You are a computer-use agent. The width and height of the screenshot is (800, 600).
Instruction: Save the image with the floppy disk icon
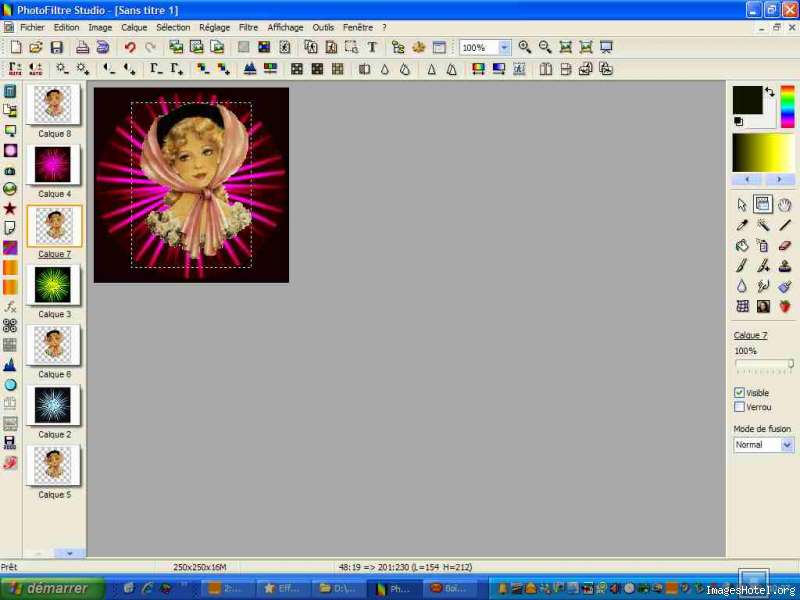[x=56, y=47]
